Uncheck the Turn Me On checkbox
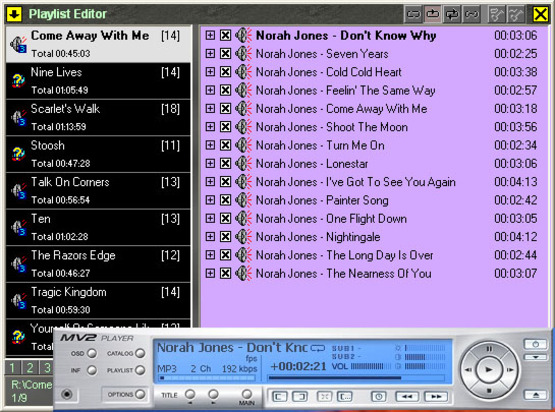This screenshot has height=412, width=555. (x=225, y=145)
